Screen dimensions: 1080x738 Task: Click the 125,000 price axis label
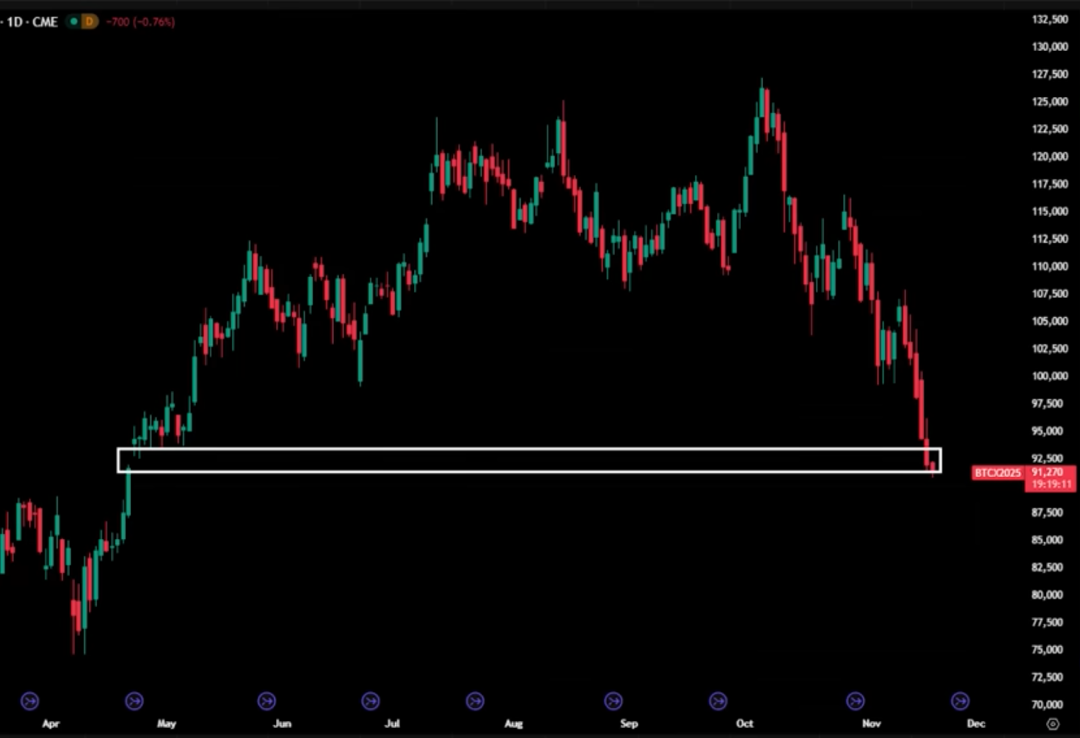click(x=1050, y=101)
